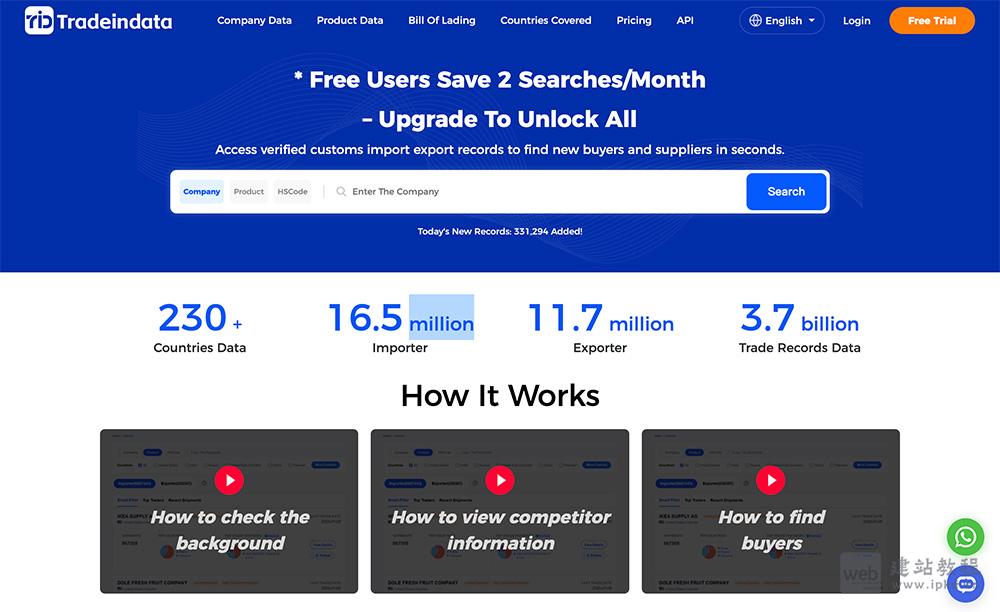
Task: Open the Product Data menu
Action: point(350,21)
